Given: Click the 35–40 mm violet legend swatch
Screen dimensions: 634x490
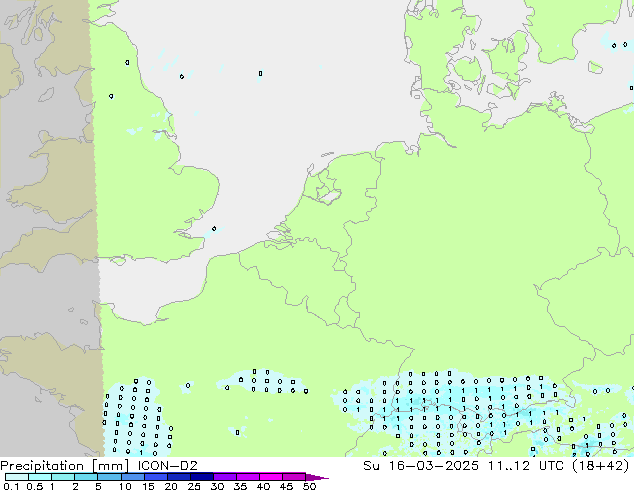Looking at the screenshot, I should pos(247,477).
